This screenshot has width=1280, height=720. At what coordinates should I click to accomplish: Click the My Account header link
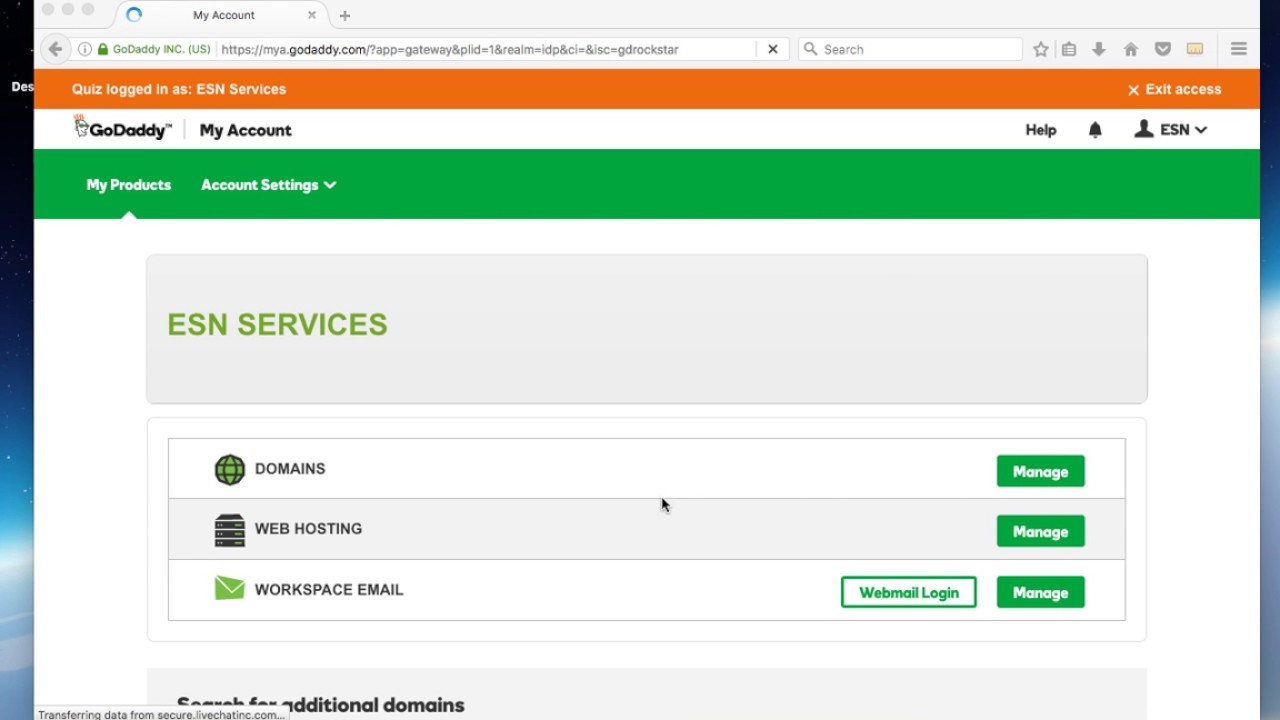tap(246, 130)
